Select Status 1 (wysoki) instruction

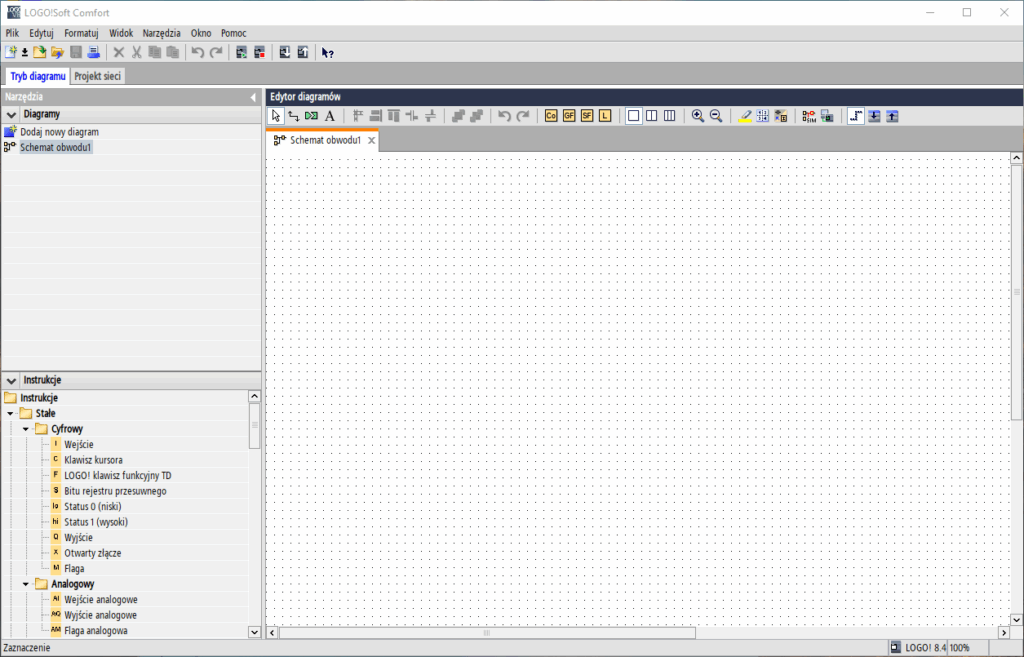(x=96, y=522)
